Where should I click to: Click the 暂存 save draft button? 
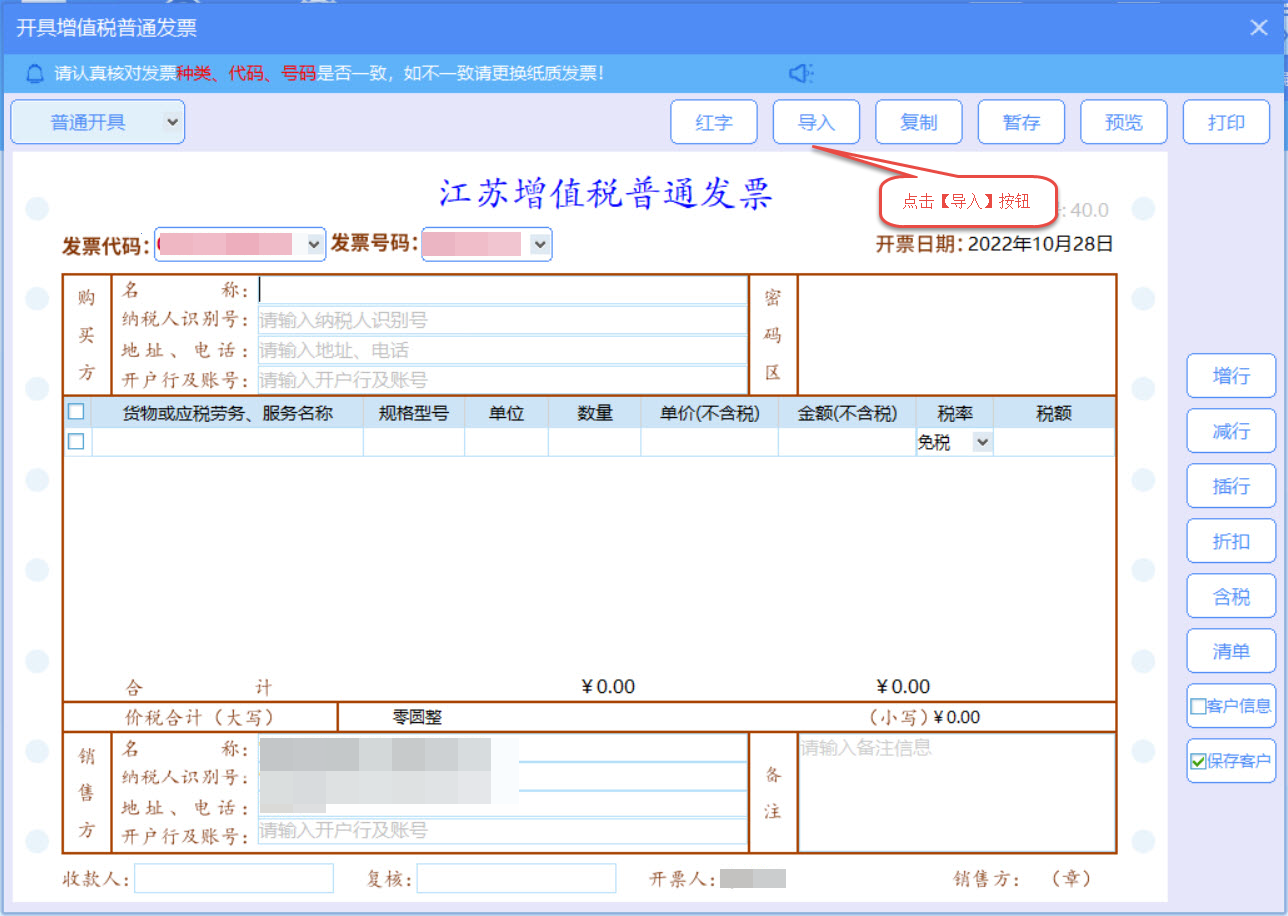[x=1021, y=122]
